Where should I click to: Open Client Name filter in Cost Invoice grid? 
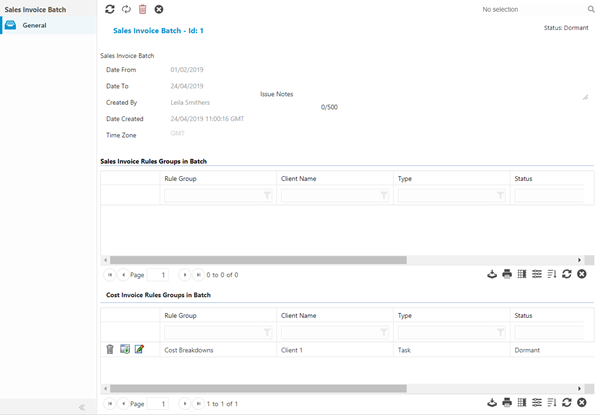tap(384, 332)
